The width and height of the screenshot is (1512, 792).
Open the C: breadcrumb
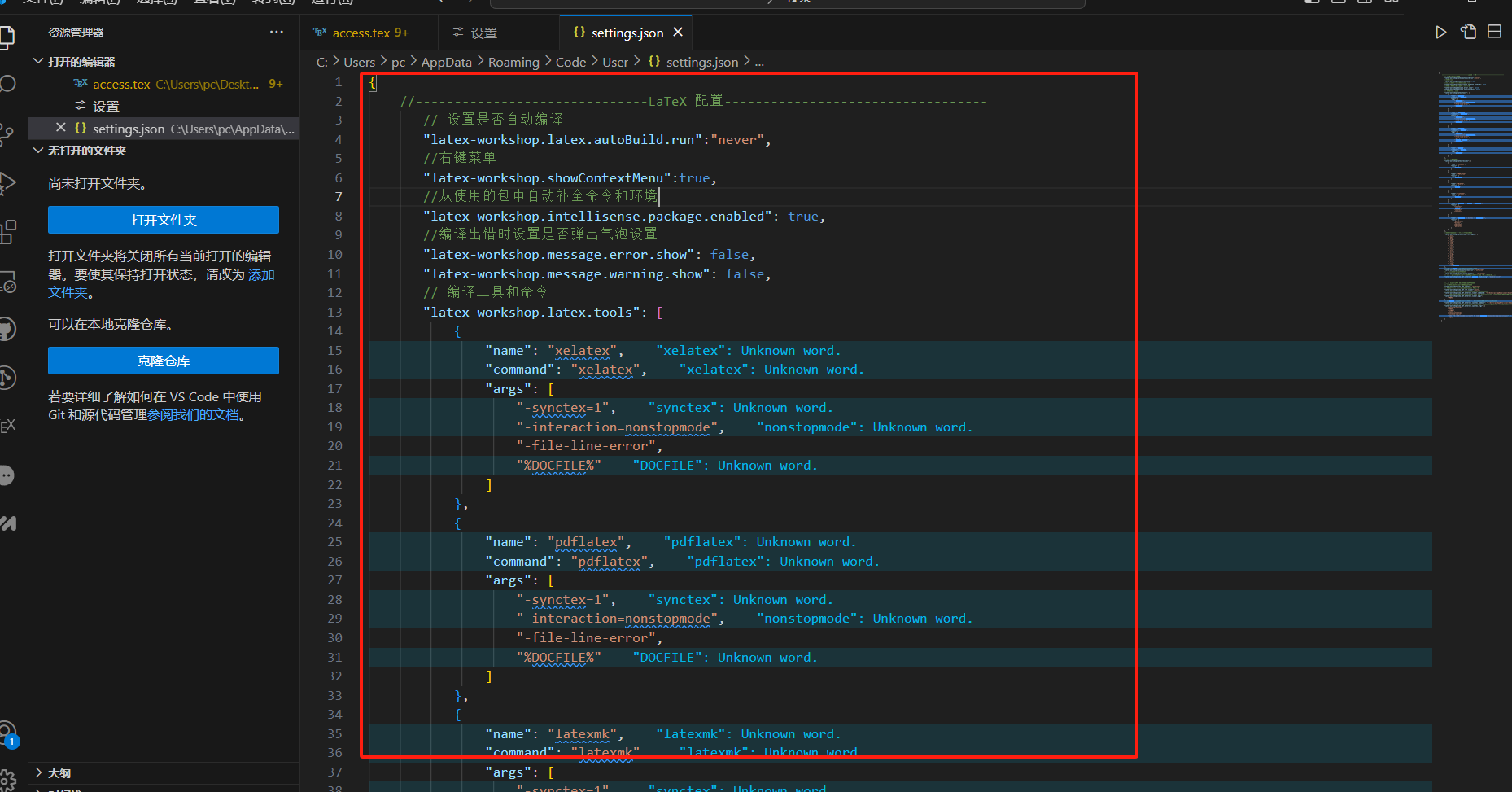click(322, 62)
